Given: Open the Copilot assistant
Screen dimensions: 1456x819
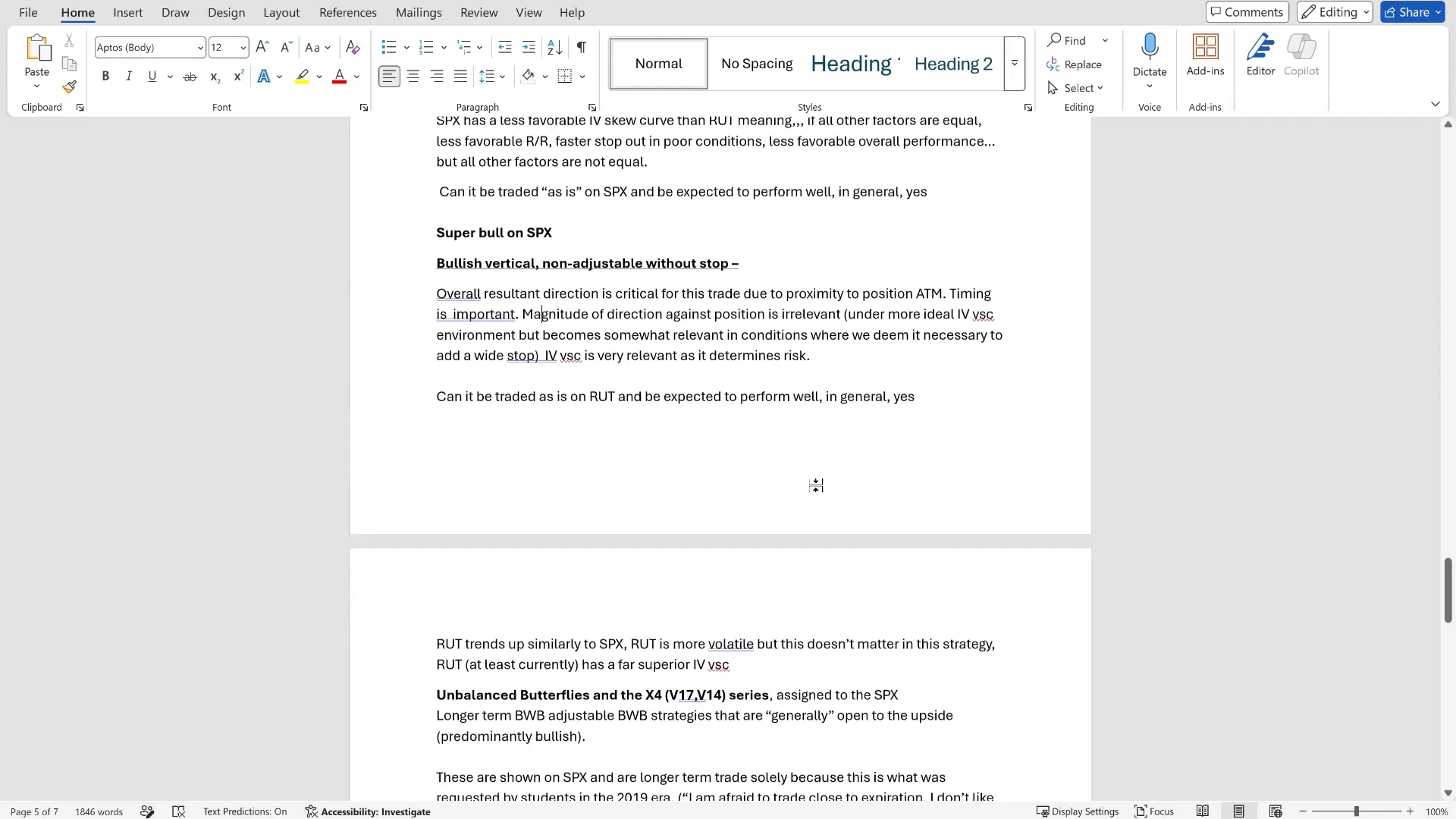Looking at the screenshot, I should pos(1301,55).
